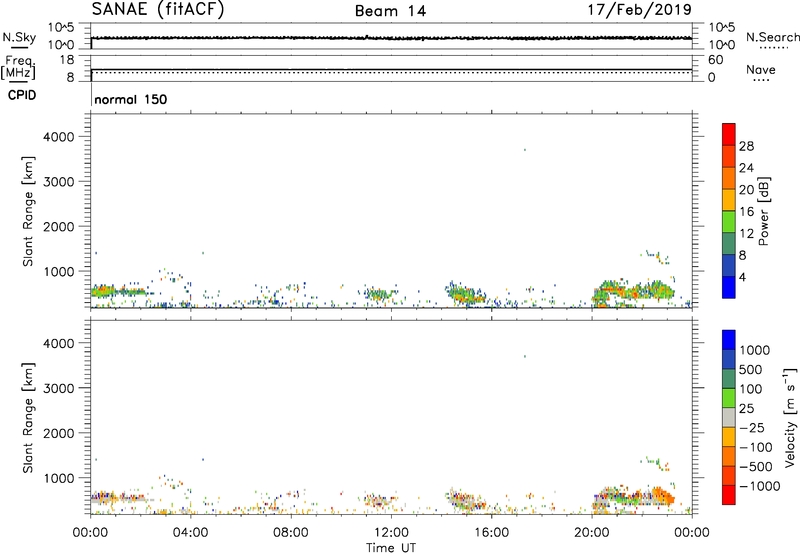Image resolution: width=800 pixels, height=554 pixels.
Task: Click the N.Search legend label
Action: 772,37
